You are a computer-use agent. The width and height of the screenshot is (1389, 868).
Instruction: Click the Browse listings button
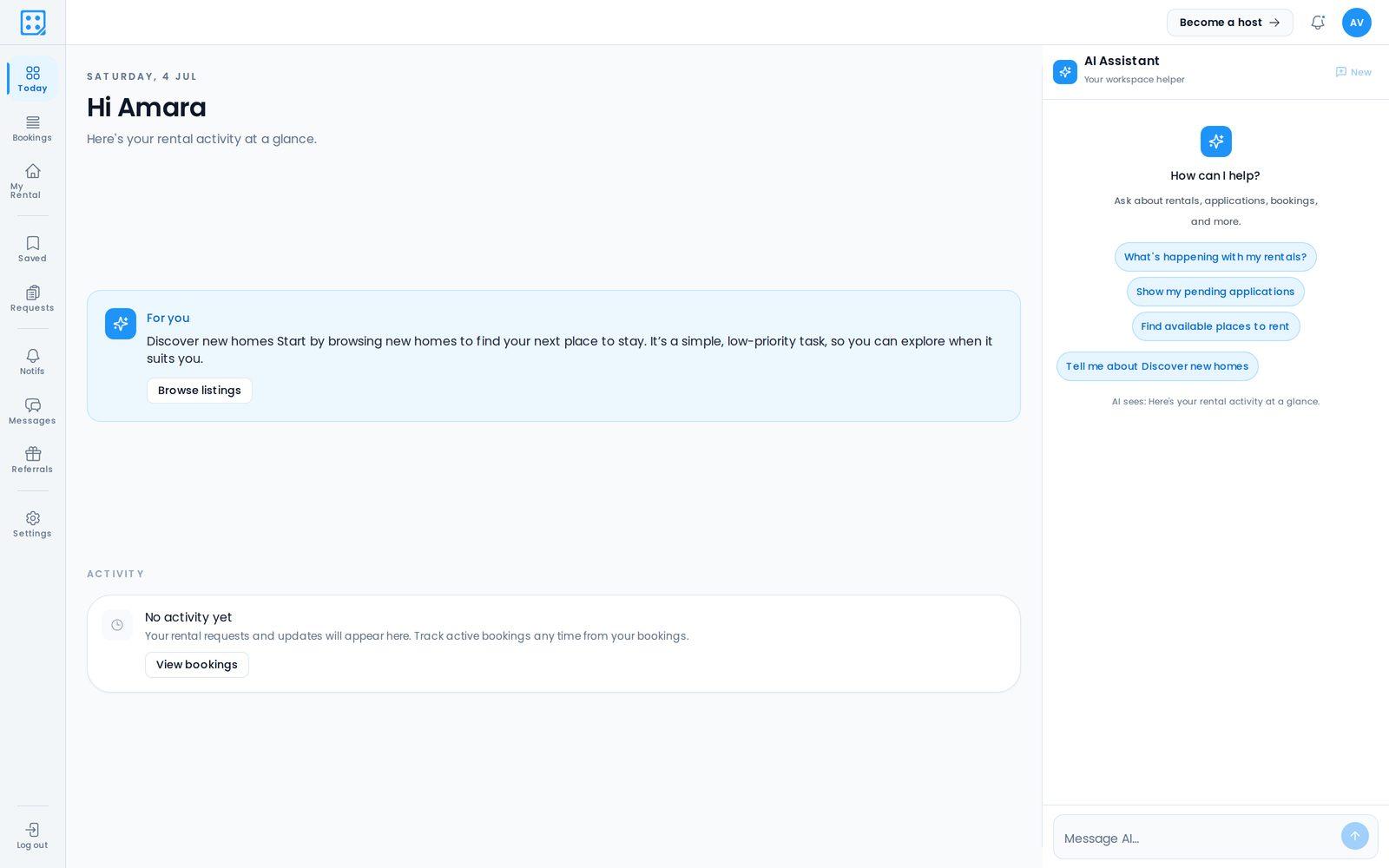(x=200, y=391)
